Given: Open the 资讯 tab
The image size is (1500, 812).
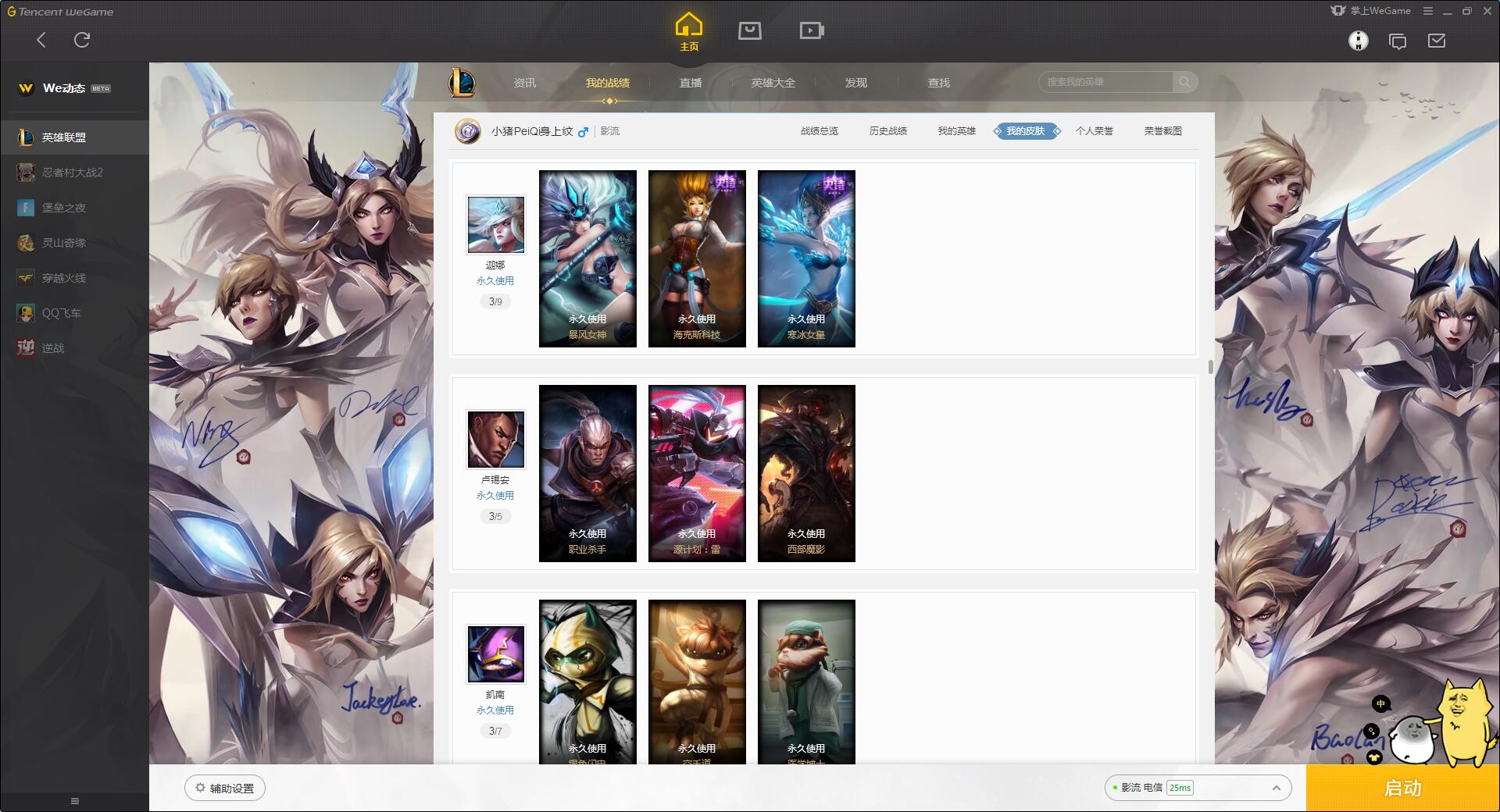Looking at the screenshot, I should point(525,83).
